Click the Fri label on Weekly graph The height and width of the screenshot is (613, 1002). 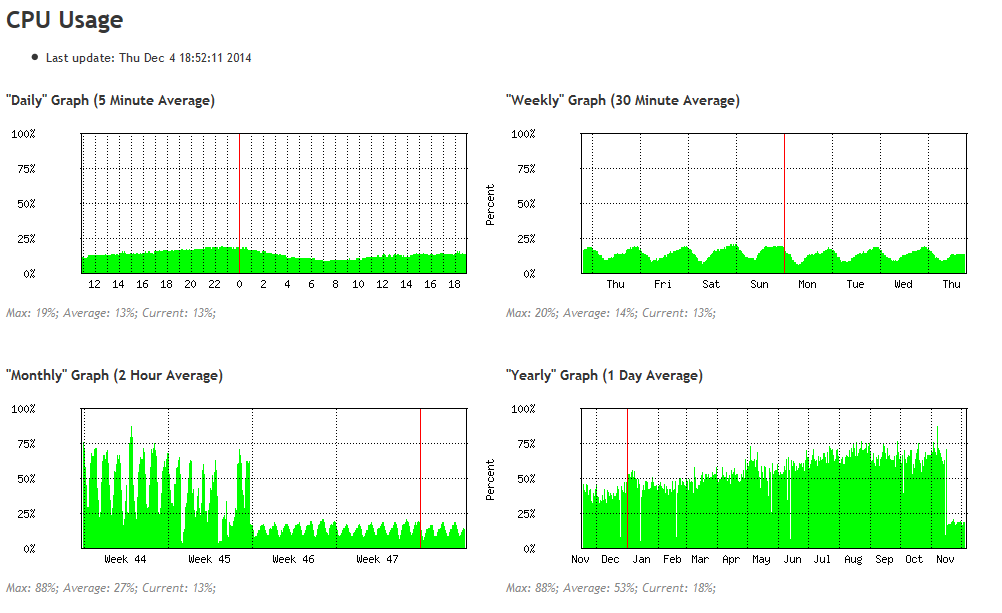(663, 284)
